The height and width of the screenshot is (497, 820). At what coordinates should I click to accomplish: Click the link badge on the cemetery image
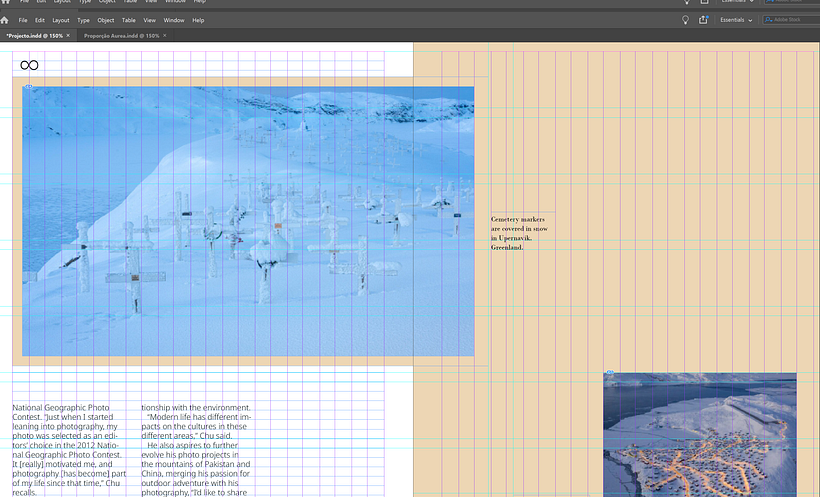tap(28, 87)
